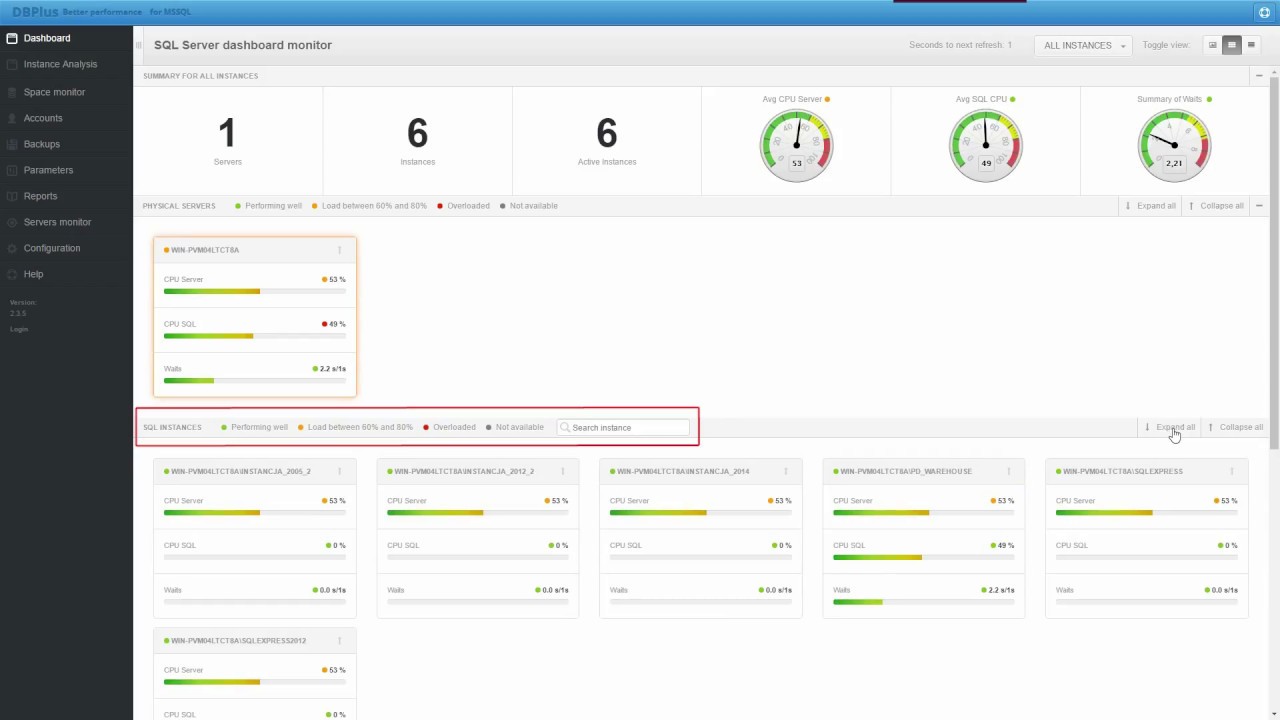The width and height of the screenshot is (1280, 720).
Task: Open options menu of INSTANCJA_2012_2 card
Action: coord(562,471)
